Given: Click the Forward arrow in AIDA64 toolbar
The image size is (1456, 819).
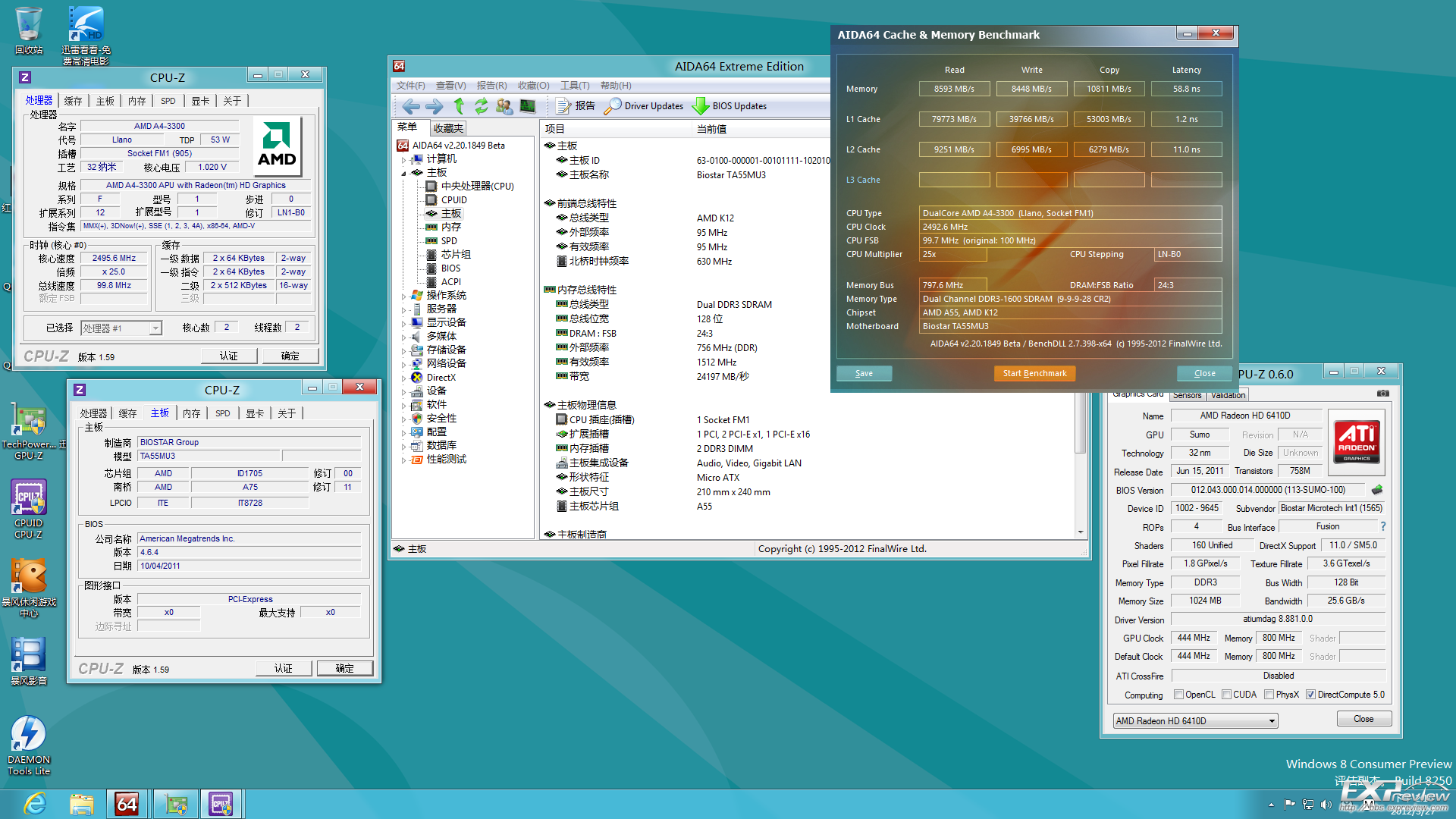Looking at the screenshot, I should coord(435,106).
